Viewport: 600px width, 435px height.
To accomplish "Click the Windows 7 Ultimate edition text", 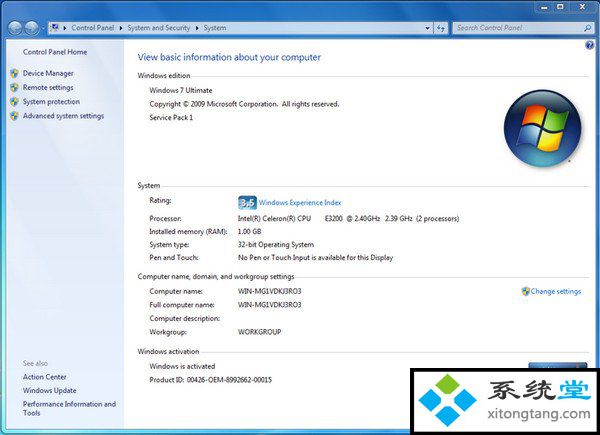I will [181, 90].
